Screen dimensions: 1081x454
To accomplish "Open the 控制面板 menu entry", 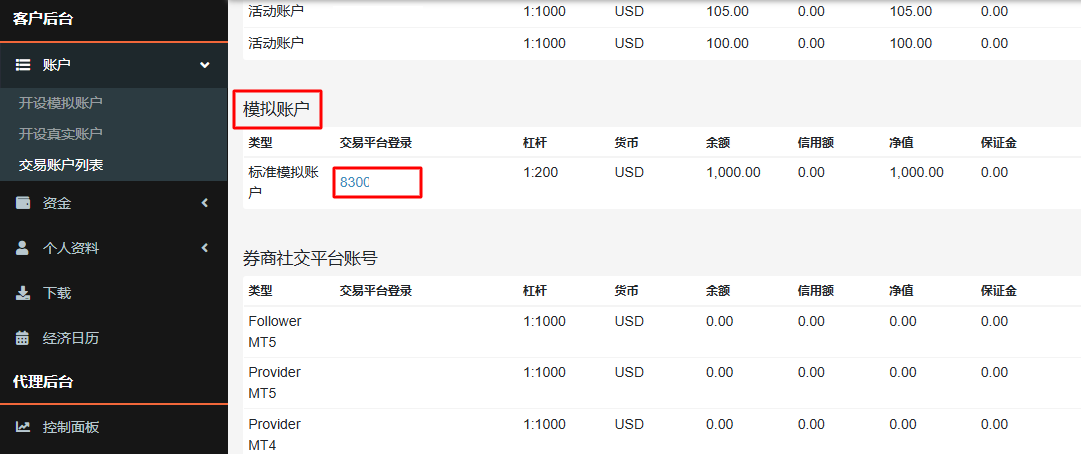I will [71, 427].
